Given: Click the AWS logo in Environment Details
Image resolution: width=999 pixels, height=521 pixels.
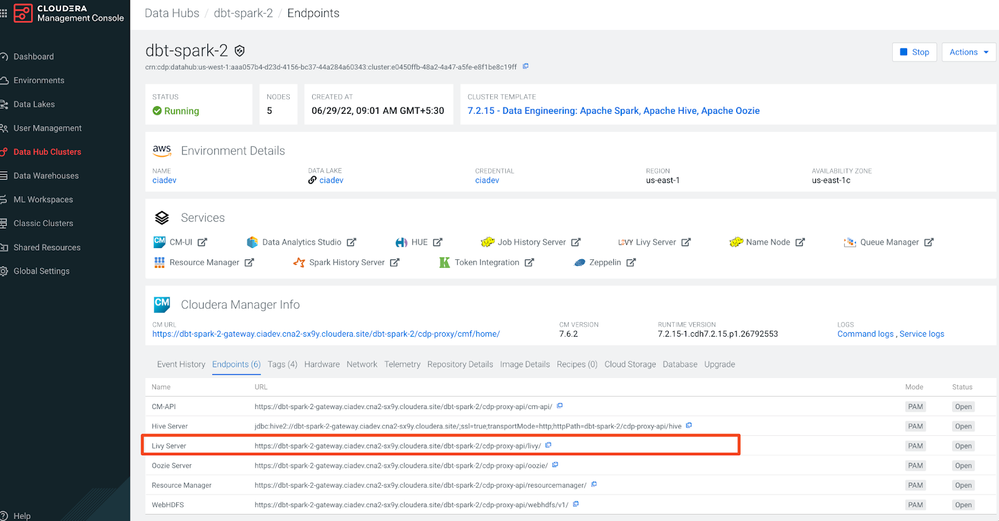Looking at the screenshot, I should pyautogui.click(x=162, y=150).
